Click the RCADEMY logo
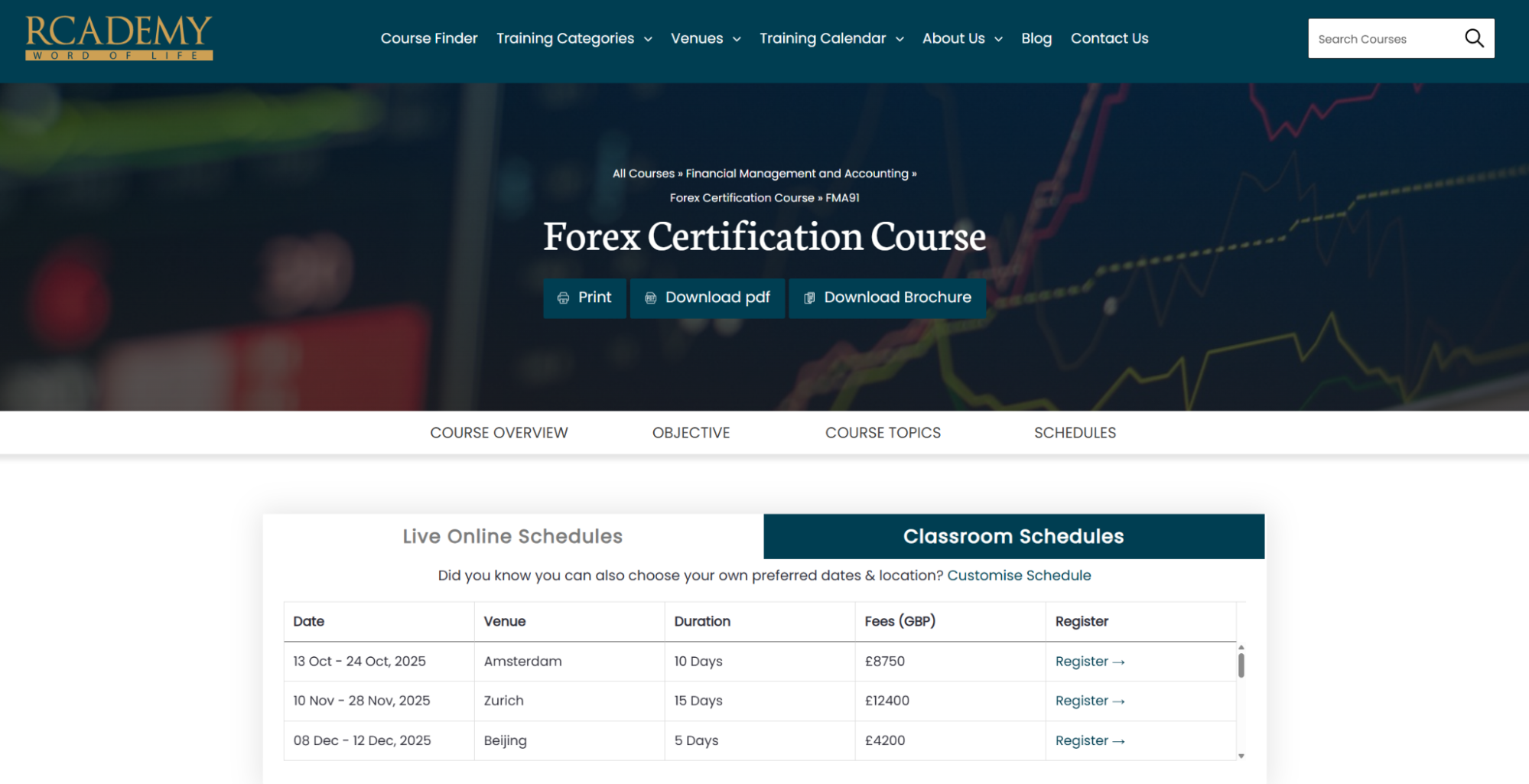 coord(119,37)
